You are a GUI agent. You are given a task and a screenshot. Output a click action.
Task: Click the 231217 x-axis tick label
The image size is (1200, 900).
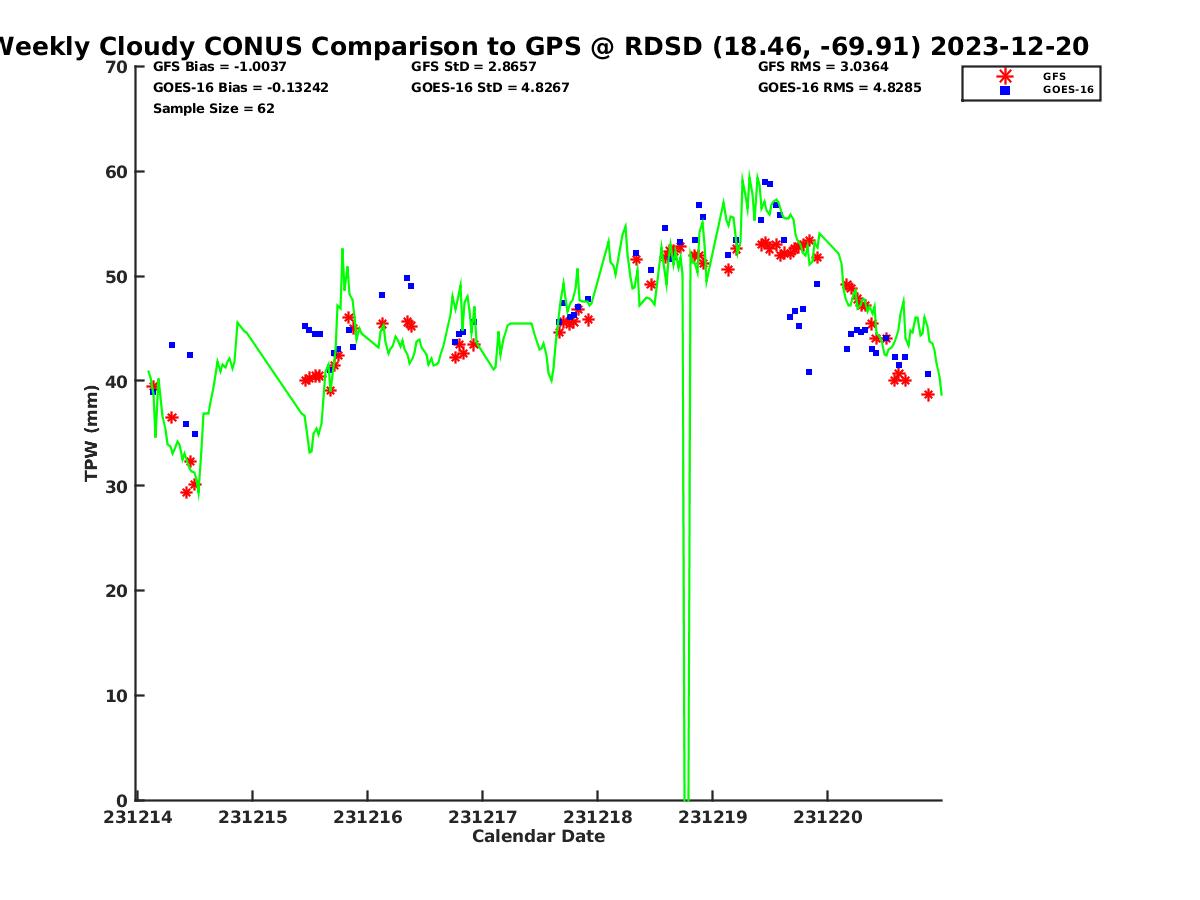(481, 817)
